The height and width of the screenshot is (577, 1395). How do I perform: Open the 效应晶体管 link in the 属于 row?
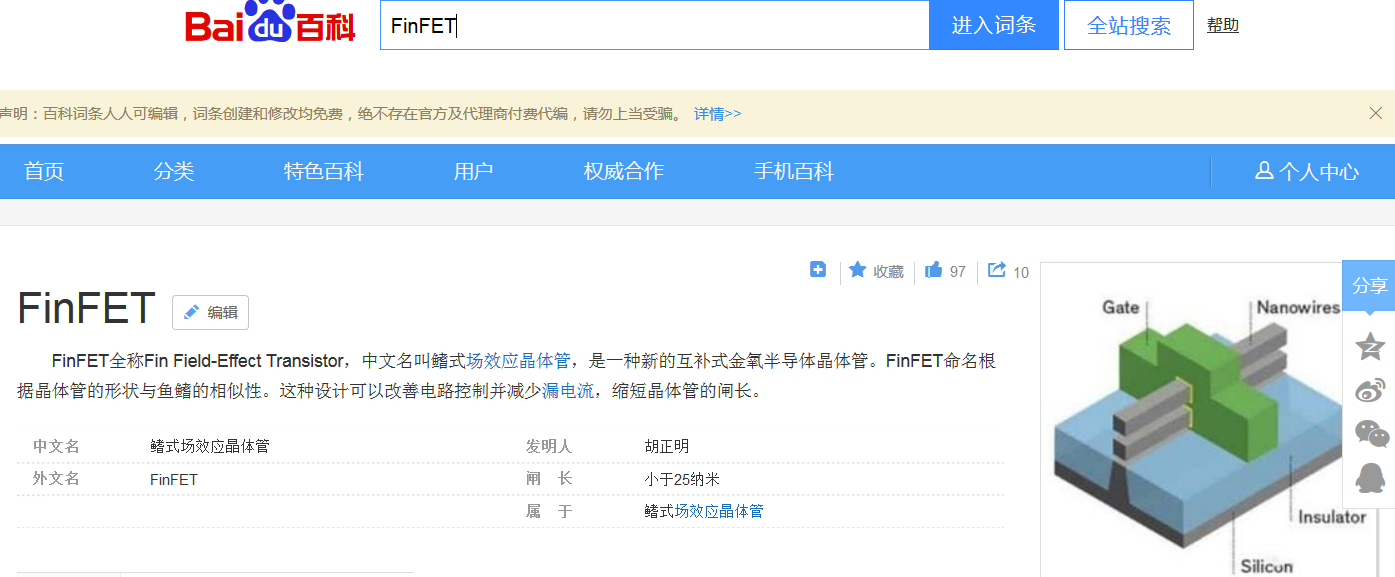(718, 511)
